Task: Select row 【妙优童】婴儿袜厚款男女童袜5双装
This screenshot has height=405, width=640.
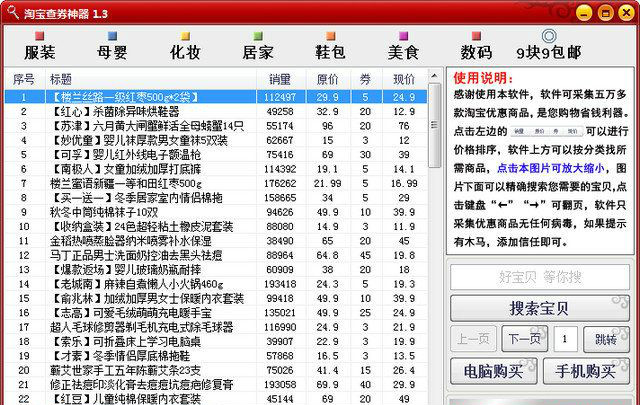Action: pyautogui.click(x=216, y=140)
